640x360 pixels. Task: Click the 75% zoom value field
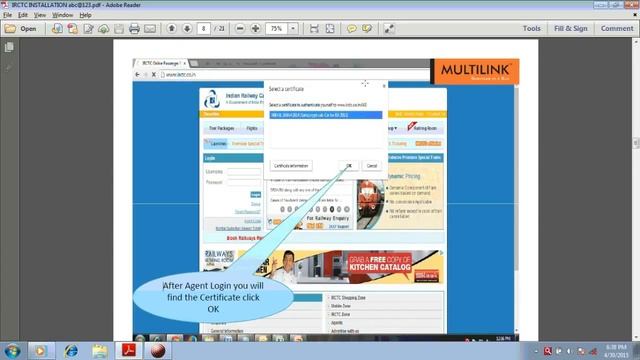pos(277,29)
